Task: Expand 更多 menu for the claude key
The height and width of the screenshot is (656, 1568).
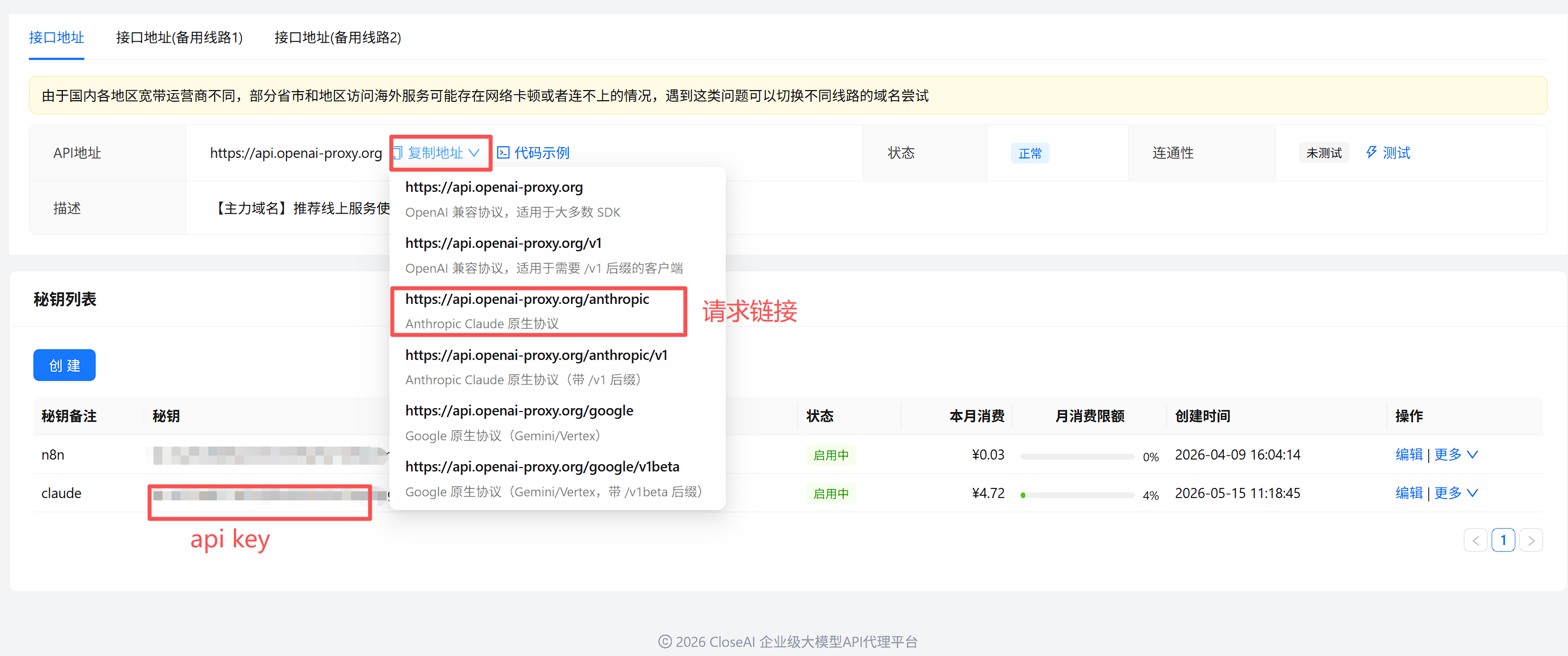Action: point(1455,493)
